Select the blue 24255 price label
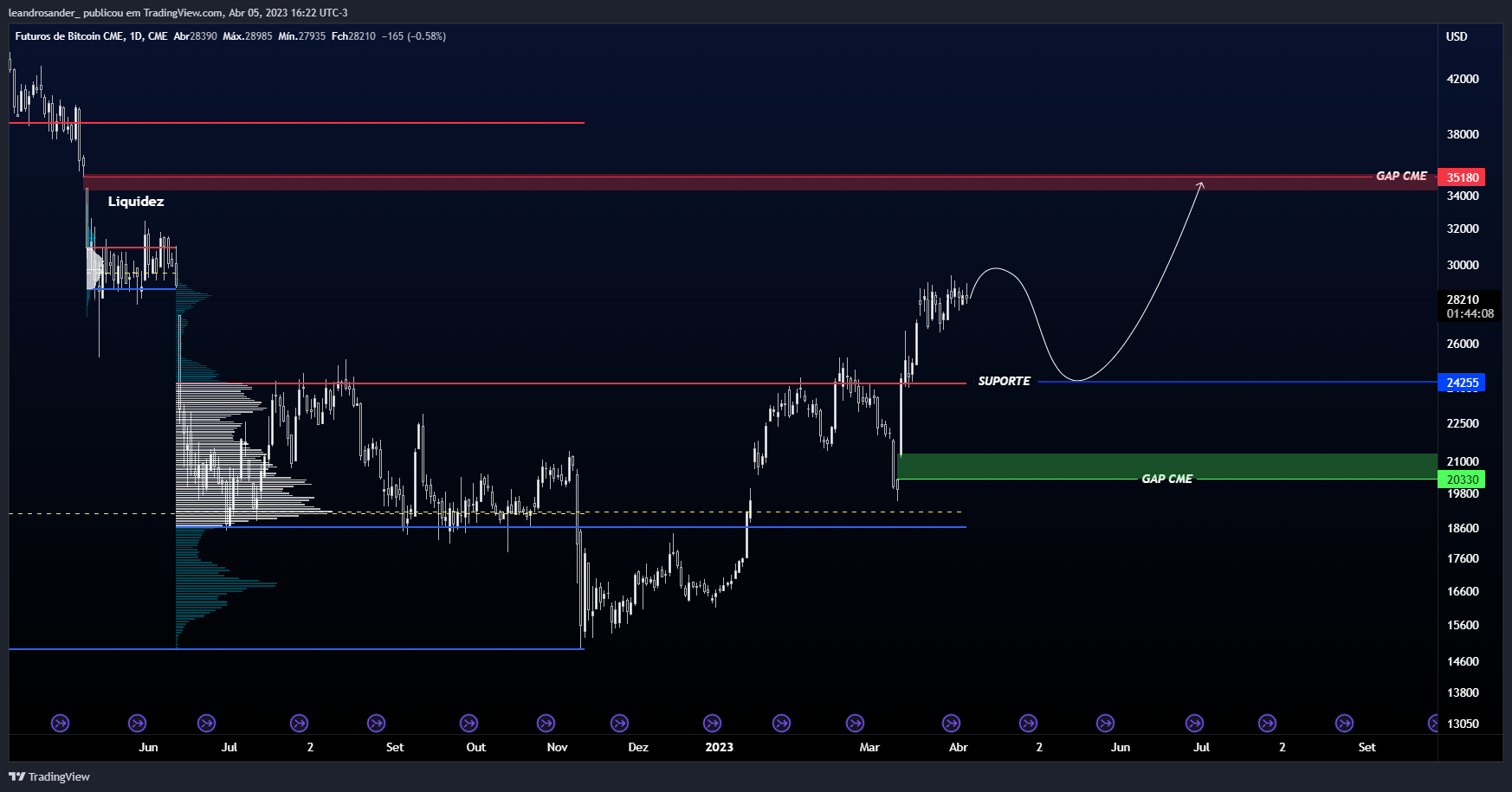 pos(1461,383)
